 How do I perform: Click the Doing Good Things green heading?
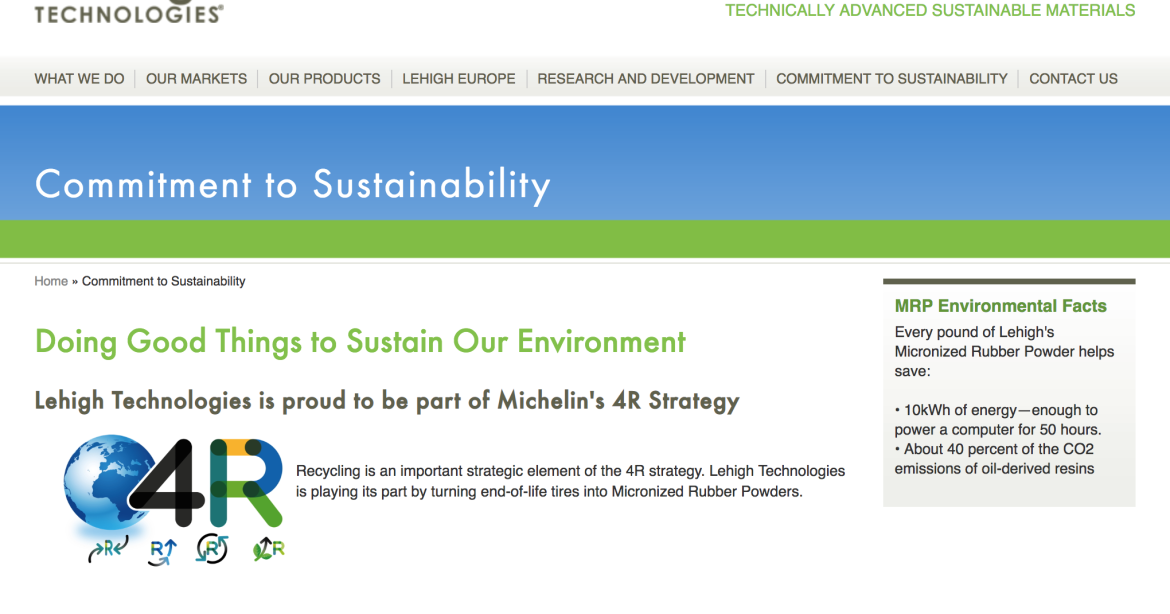pos(360,342)
